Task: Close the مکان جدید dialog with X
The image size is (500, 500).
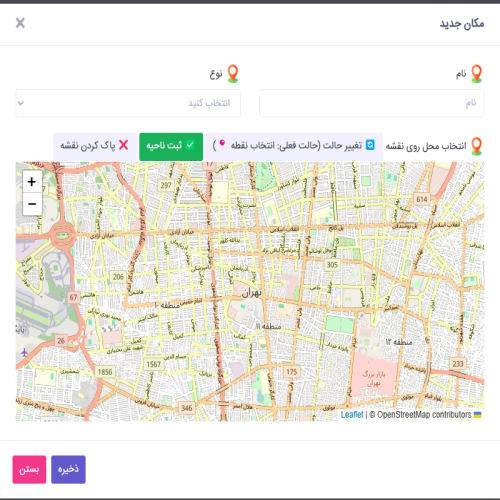Action: tap(20, 23)
